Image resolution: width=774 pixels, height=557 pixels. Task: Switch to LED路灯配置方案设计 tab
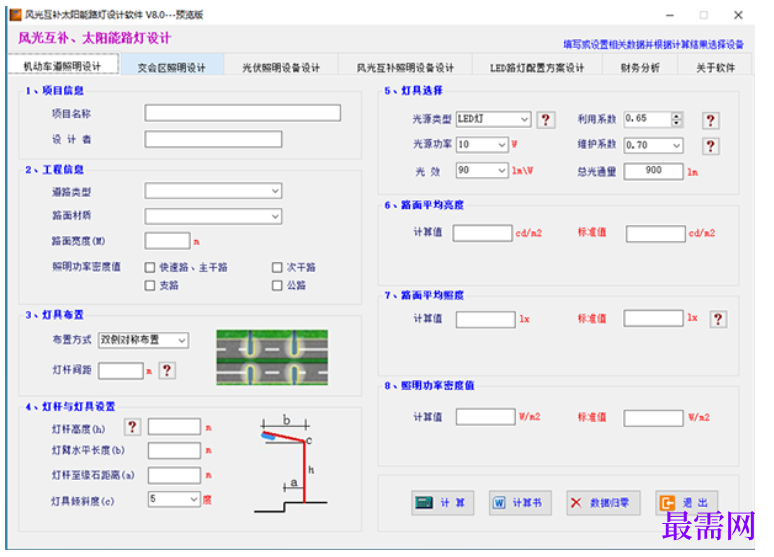(x=537, y=67)
